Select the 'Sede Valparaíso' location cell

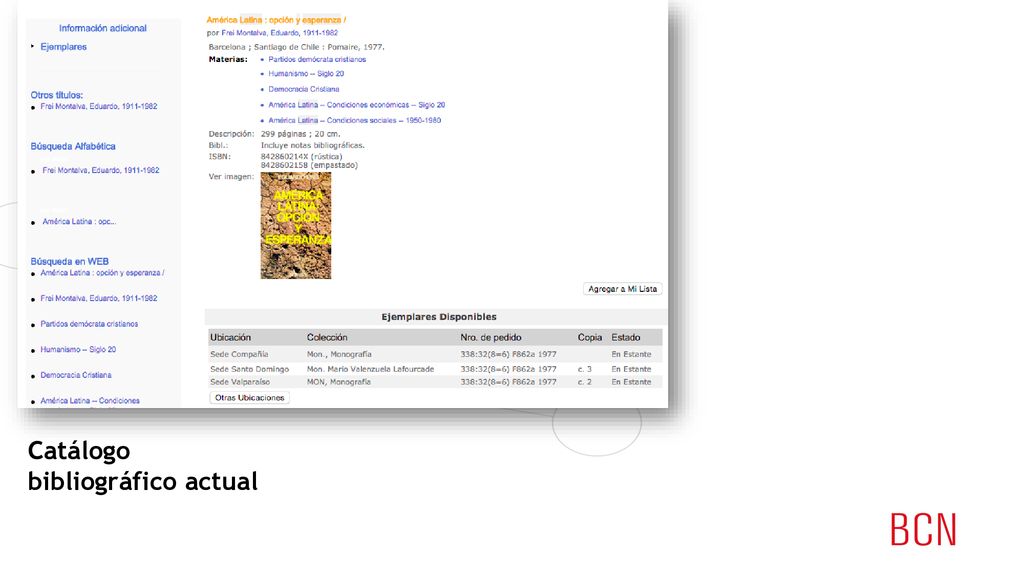(x=240, y=382)
